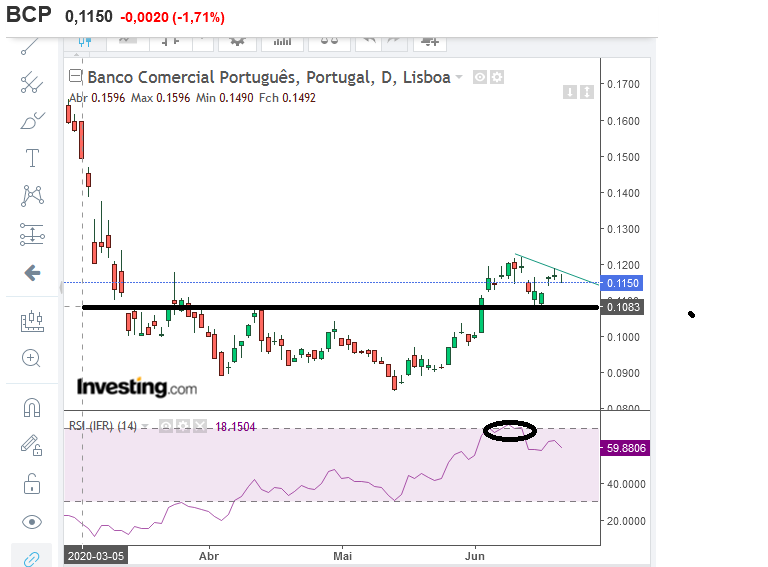Click the purple 59.8806 RSI value label

coord(625,448)
